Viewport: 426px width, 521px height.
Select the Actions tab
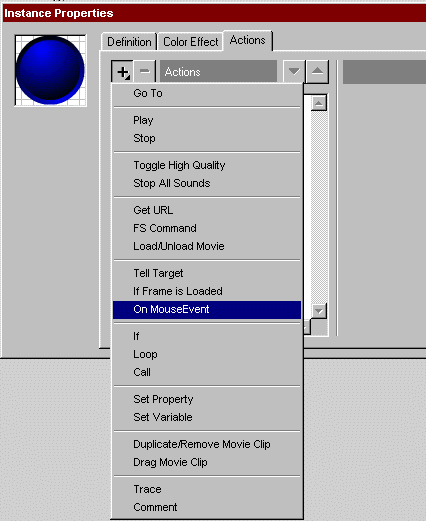tap(248, 40)
